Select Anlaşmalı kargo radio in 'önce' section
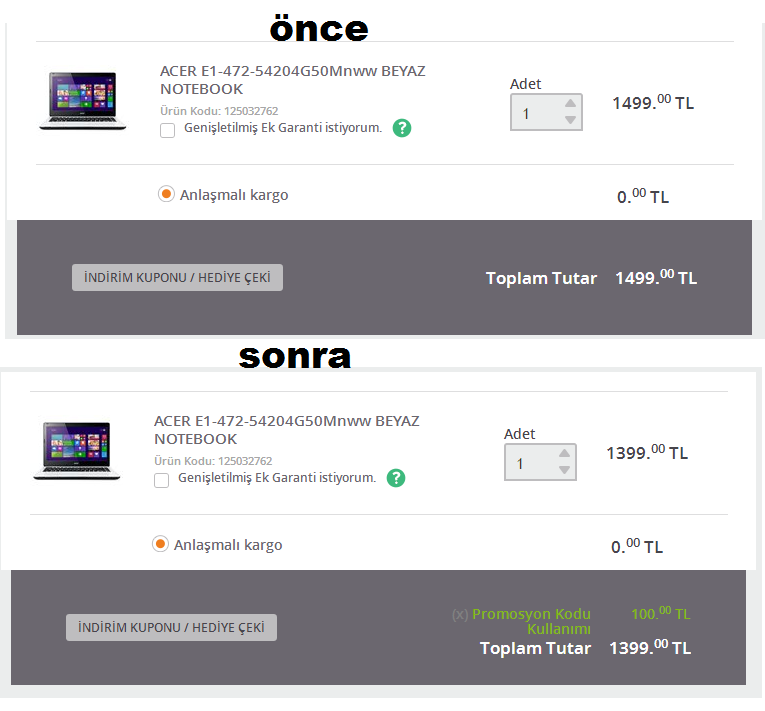This screenshot has width=765, height=711. (x=166, y=194)
